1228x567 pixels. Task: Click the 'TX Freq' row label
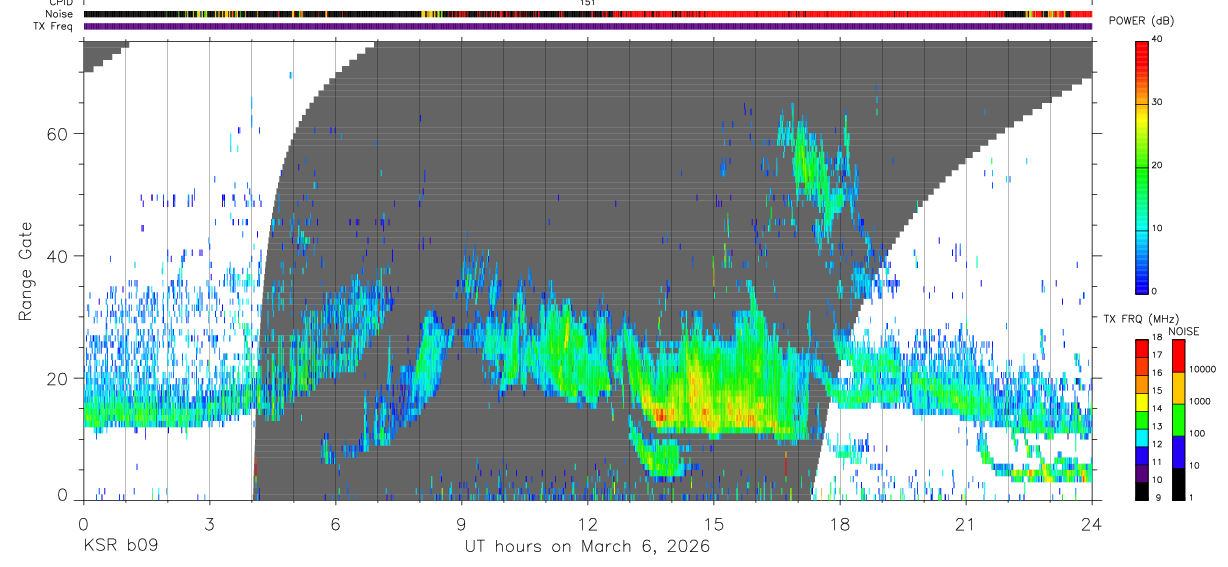[x=54, y=26]
